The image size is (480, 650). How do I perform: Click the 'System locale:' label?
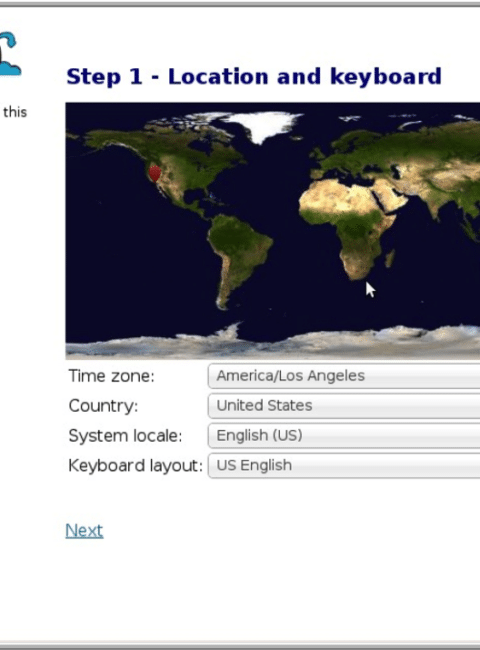tap(125, 436)
